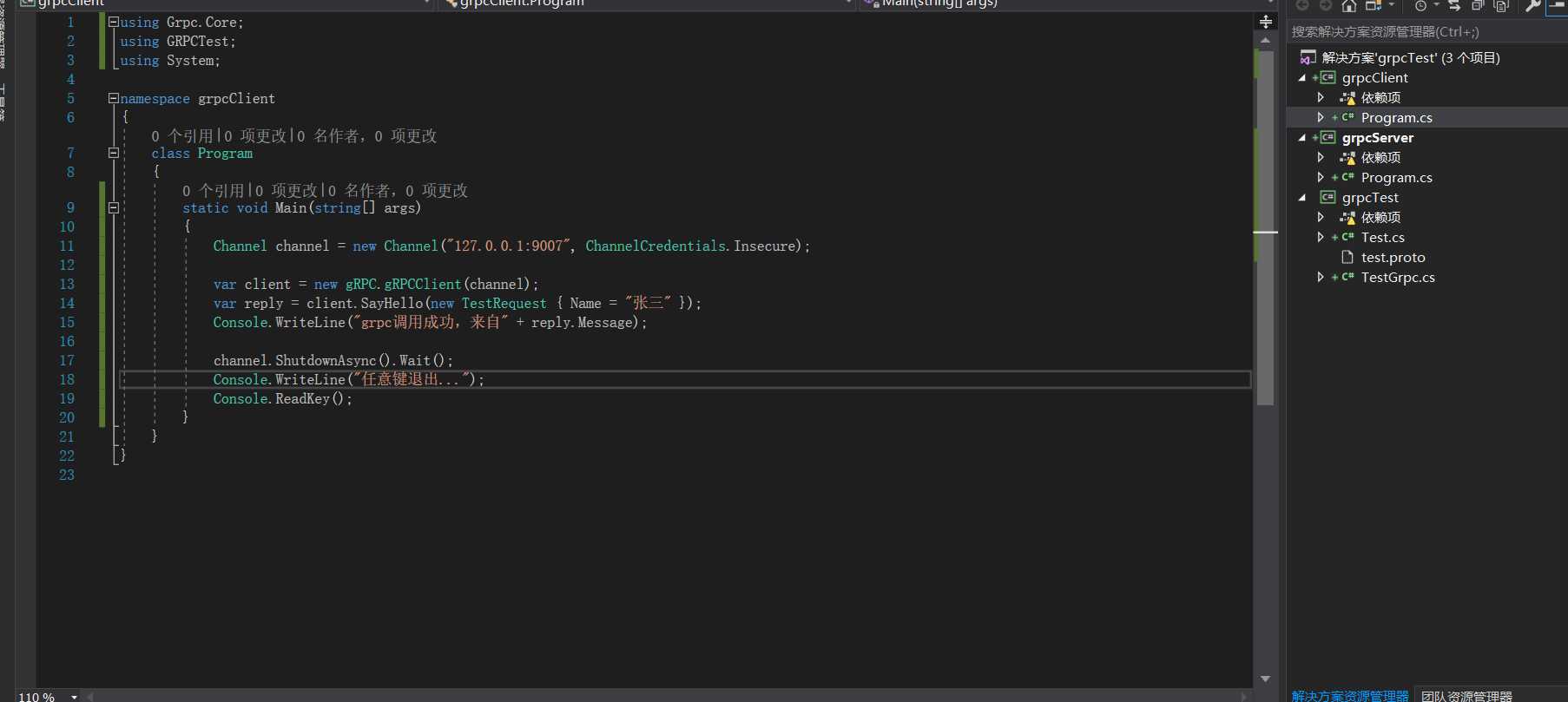
Task: Collapse the Main method outlining box
Action: click(x=113, y=207)
